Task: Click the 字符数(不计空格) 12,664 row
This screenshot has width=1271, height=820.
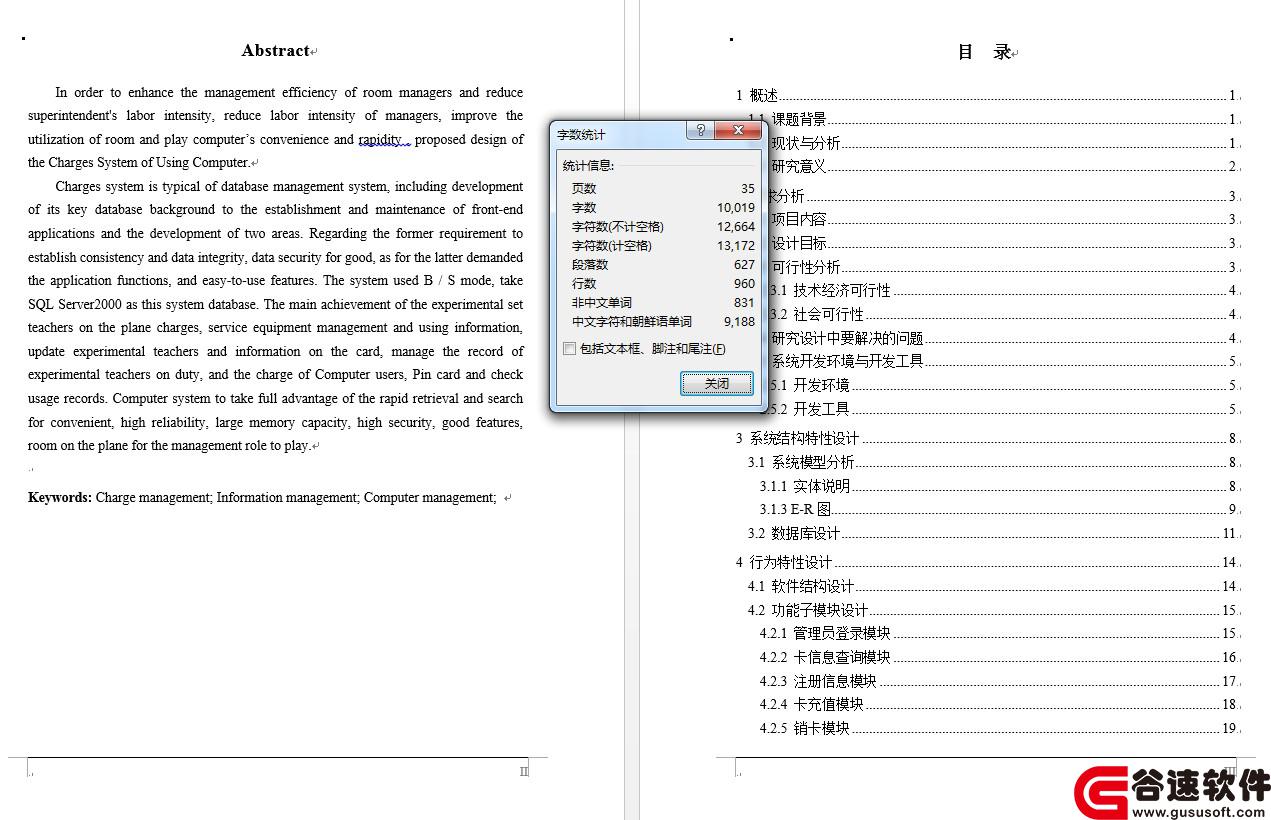Action: pyautogui.click(x=663, y=226)
